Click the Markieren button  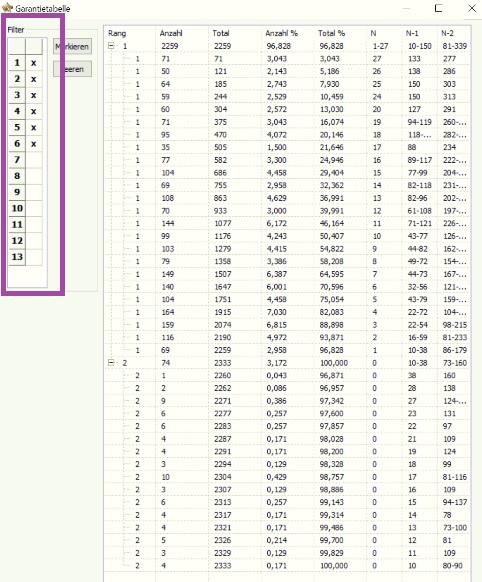coord(72,47)
